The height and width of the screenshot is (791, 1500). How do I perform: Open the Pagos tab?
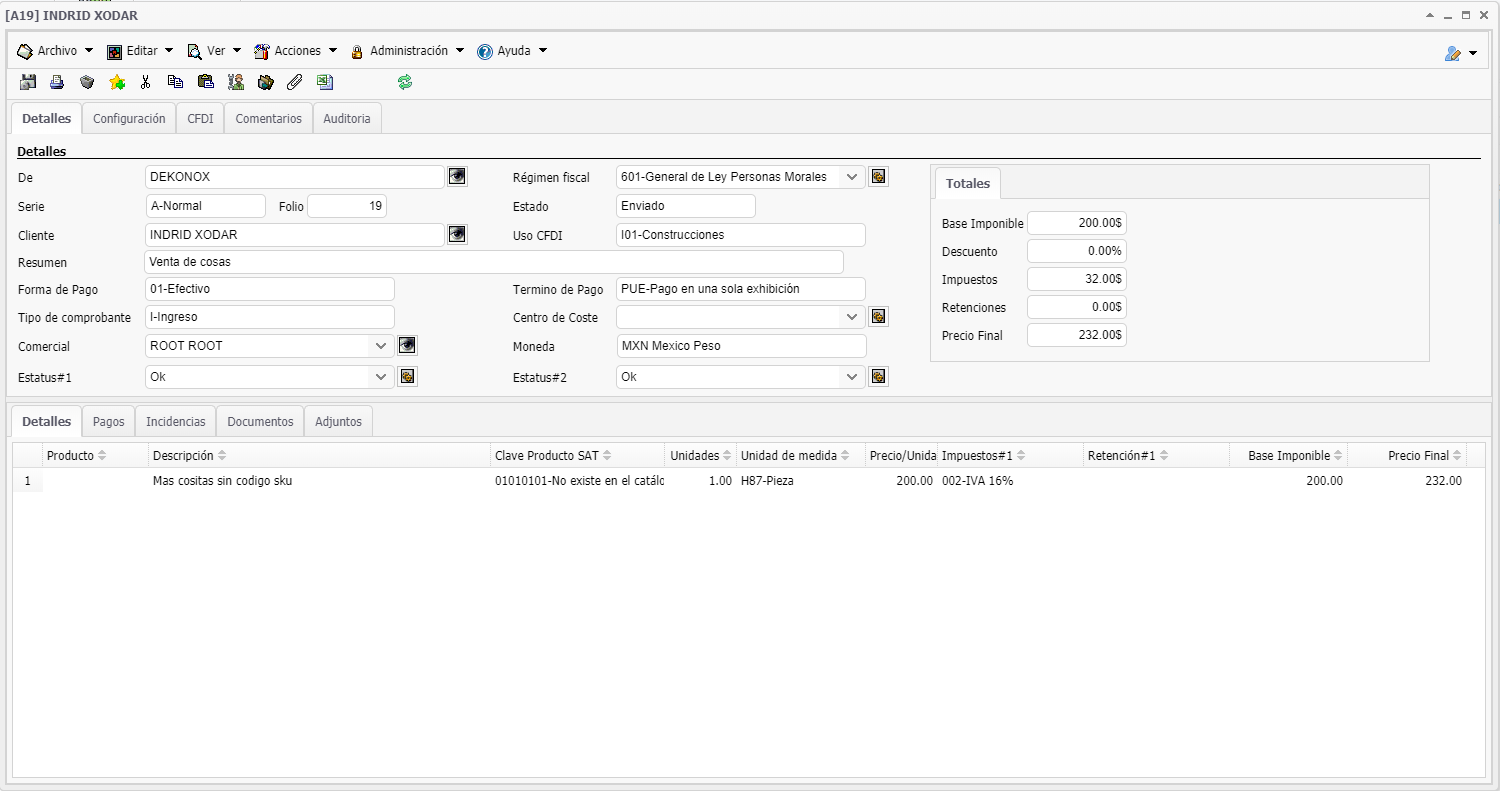(x=108, y=422)
